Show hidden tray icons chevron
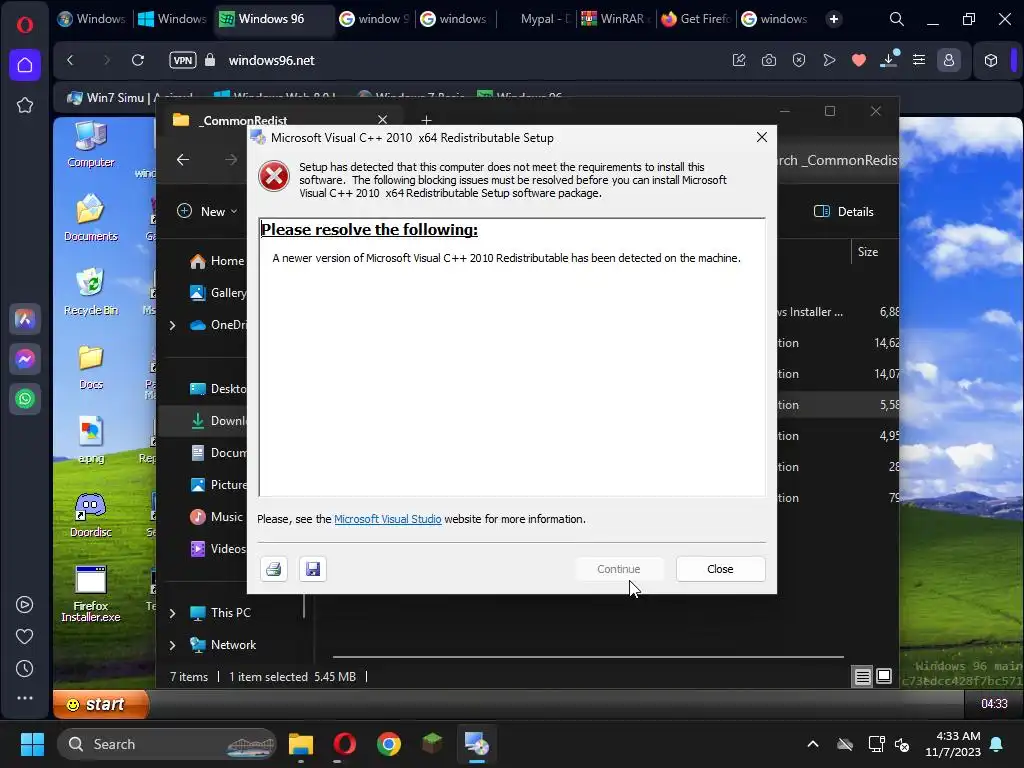The width and height of the screenshot is (1024, 768). tap(813, 744)
